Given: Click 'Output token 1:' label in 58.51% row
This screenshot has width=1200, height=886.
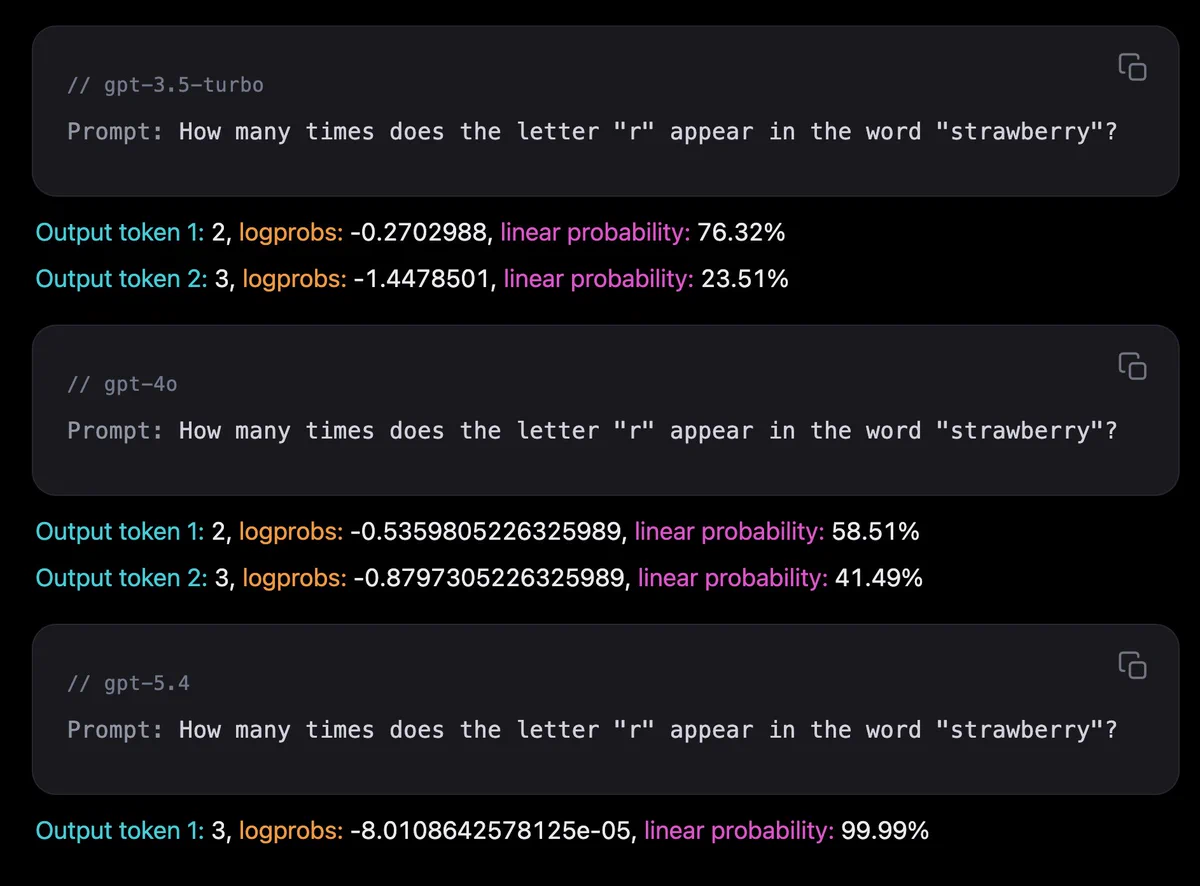Looking at the screenshot, I should click(120, 532).
